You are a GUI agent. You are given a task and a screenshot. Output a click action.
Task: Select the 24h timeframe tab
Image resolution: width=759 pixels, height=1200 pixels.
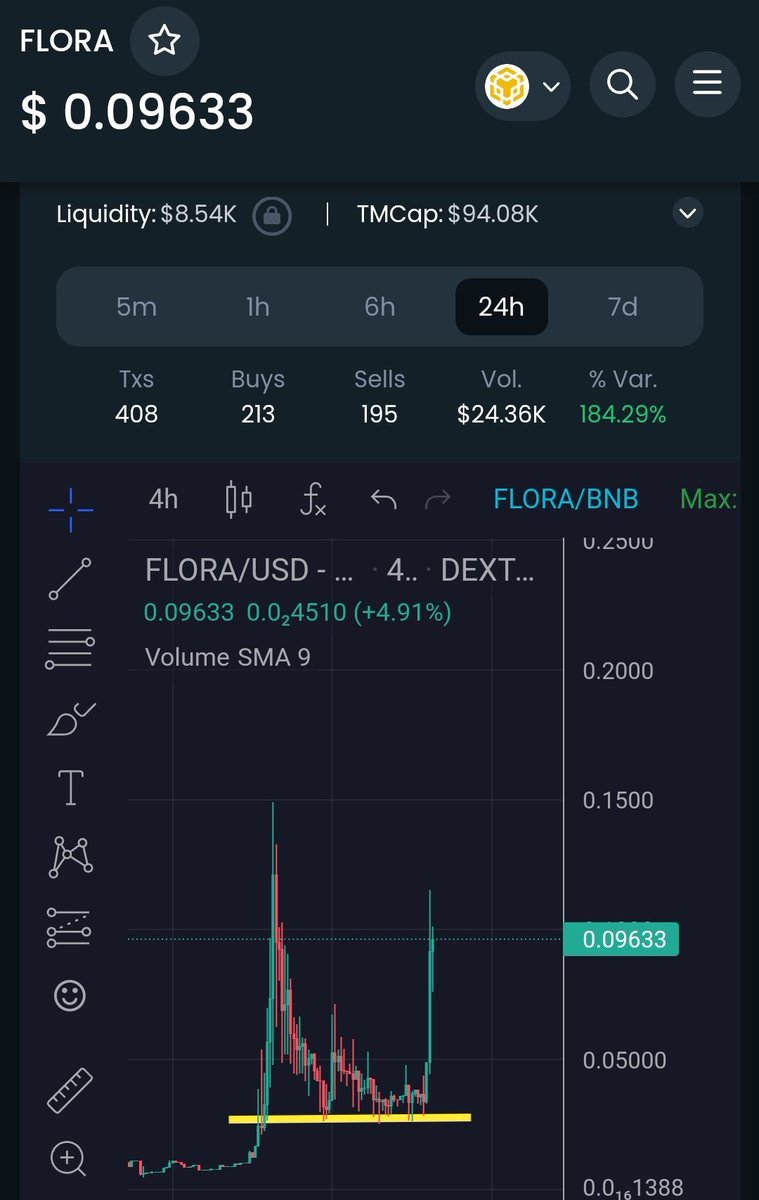tap(501, 306)
